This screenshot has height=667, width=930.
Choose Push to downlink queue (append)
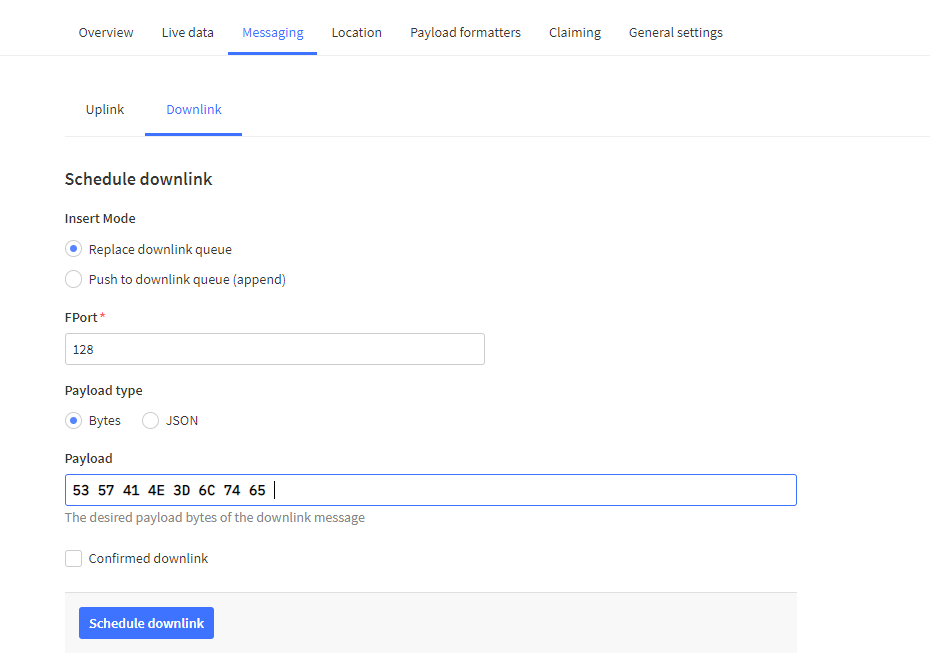pos(73,280)
